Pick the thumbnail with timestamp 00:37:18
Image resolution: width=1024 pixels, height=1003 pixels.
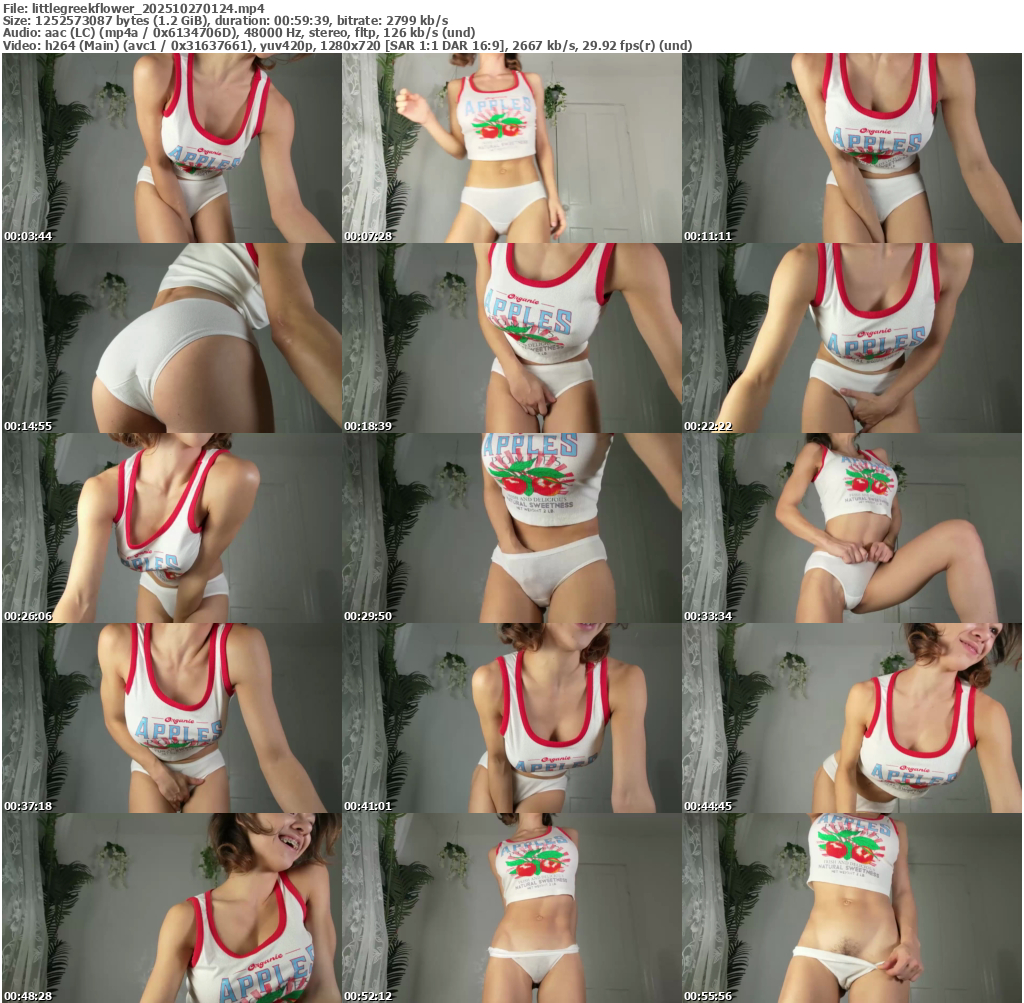coord(172,718)
